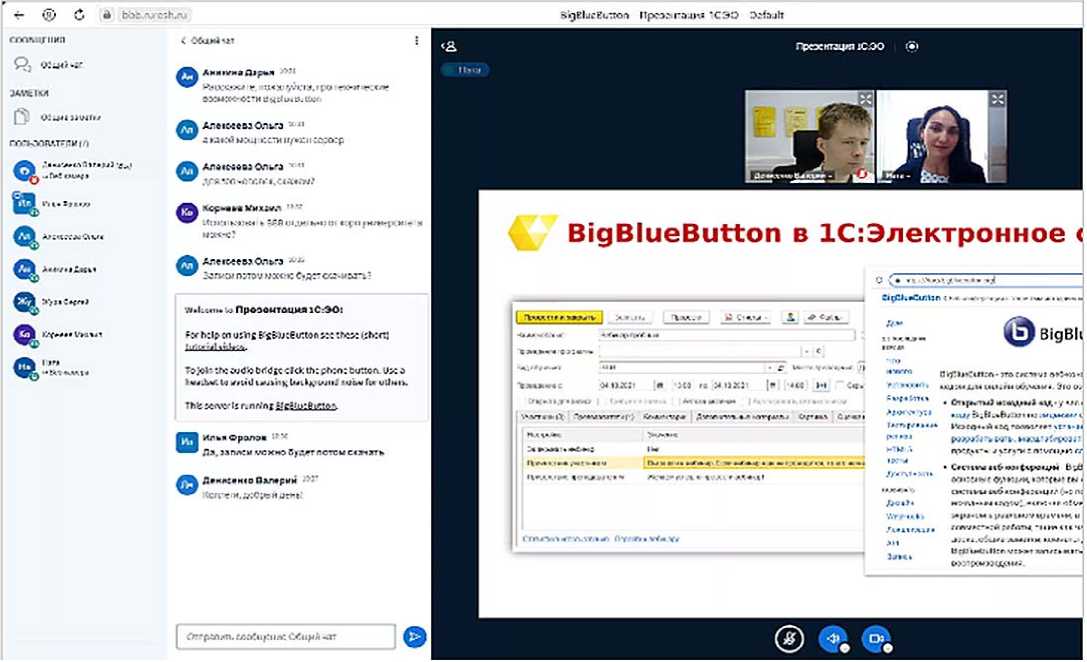Screen dimensions: 1087x662
Task: Toggle the users list panel icon
Action: [450, 46]
